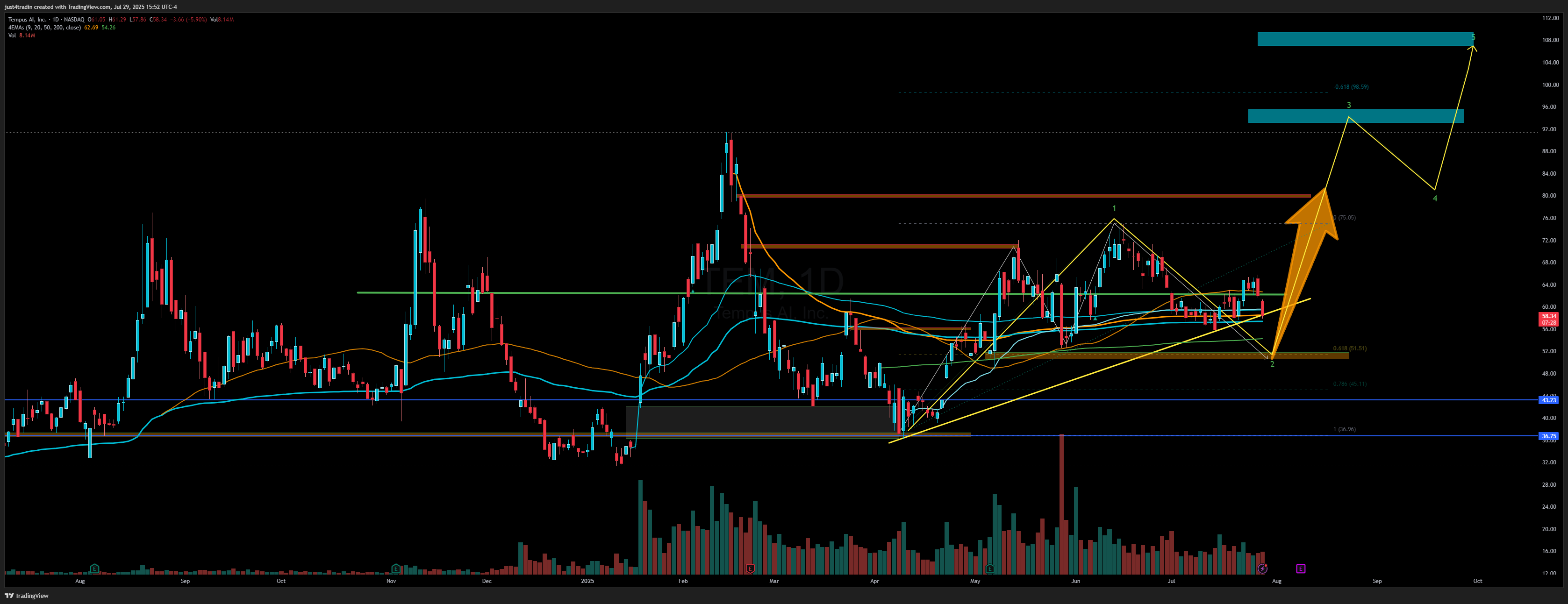Screen dimensions: 1568x604
Task: Click the blue 36.75 price line label
Action: coord(1548,436)
